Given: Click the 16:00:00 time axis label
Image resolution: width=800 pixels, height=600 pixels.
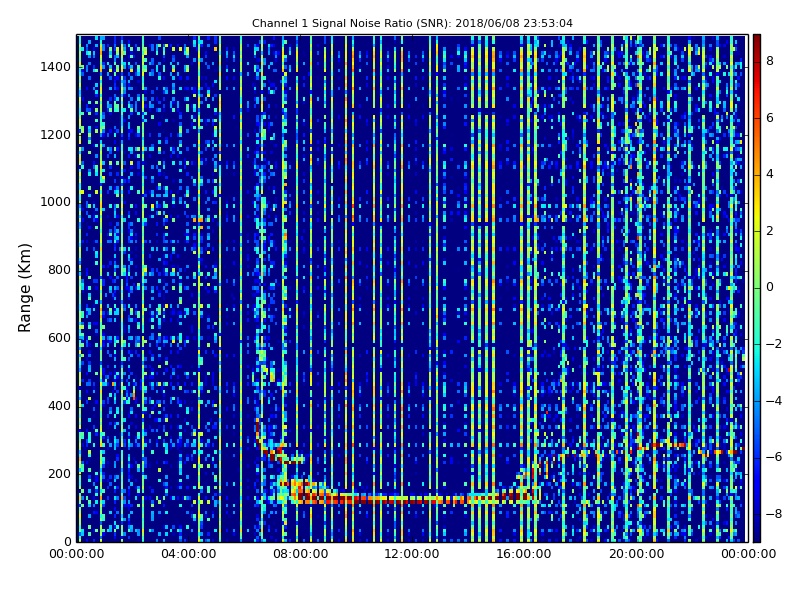Looking at the screenshot, I should point(524,554).
